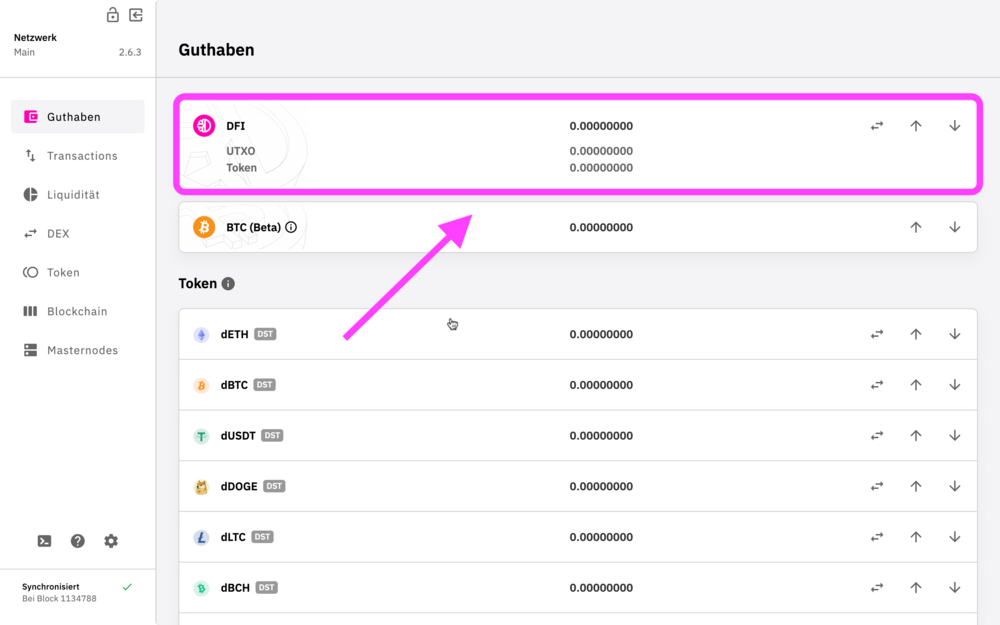Screen dimensions: 1000x625
Task: Open the help question mark icon
Action: tap(78, 541)
